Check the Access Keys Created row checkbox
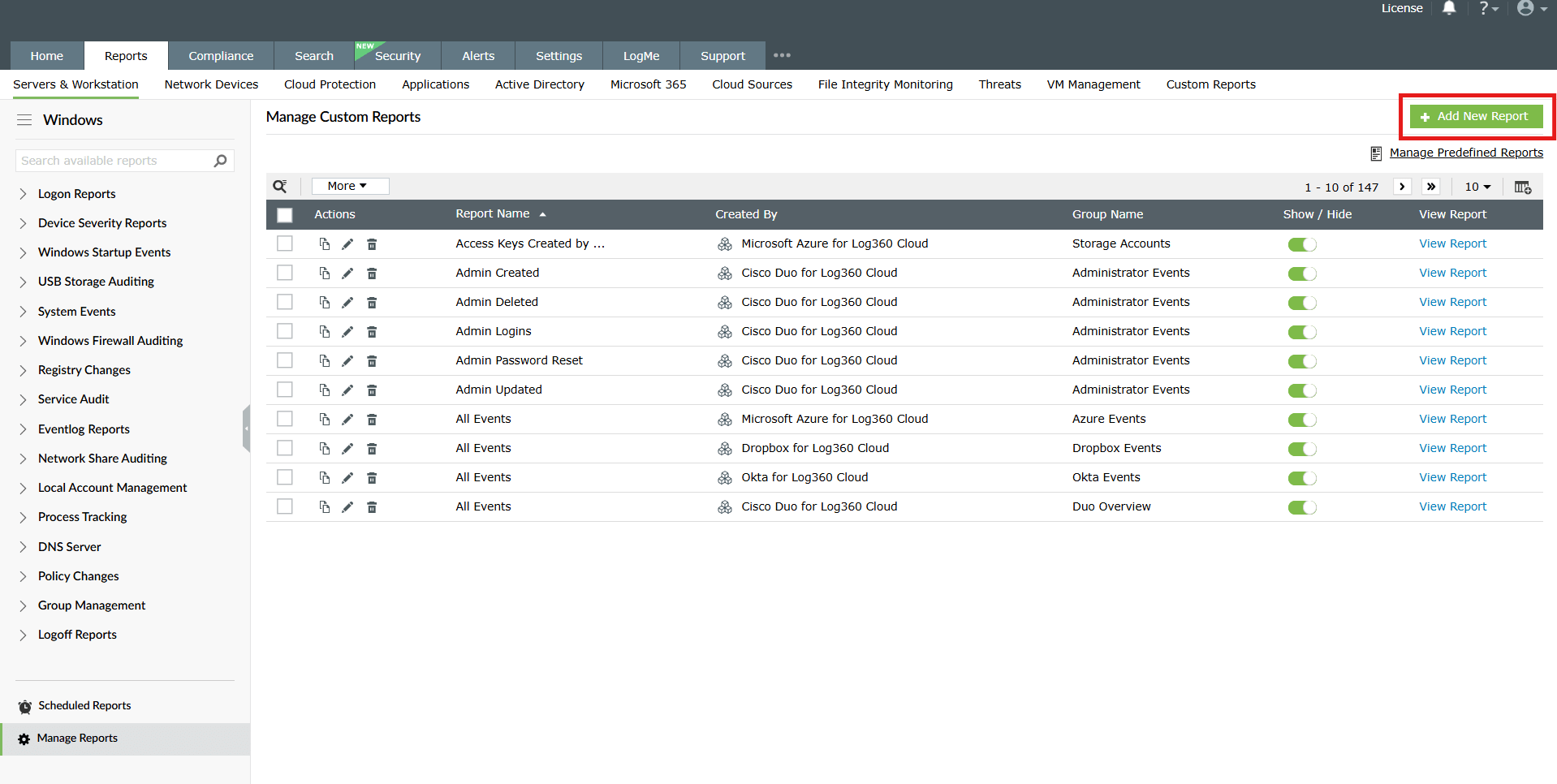1557x784 pixels. tap(285, 243)
